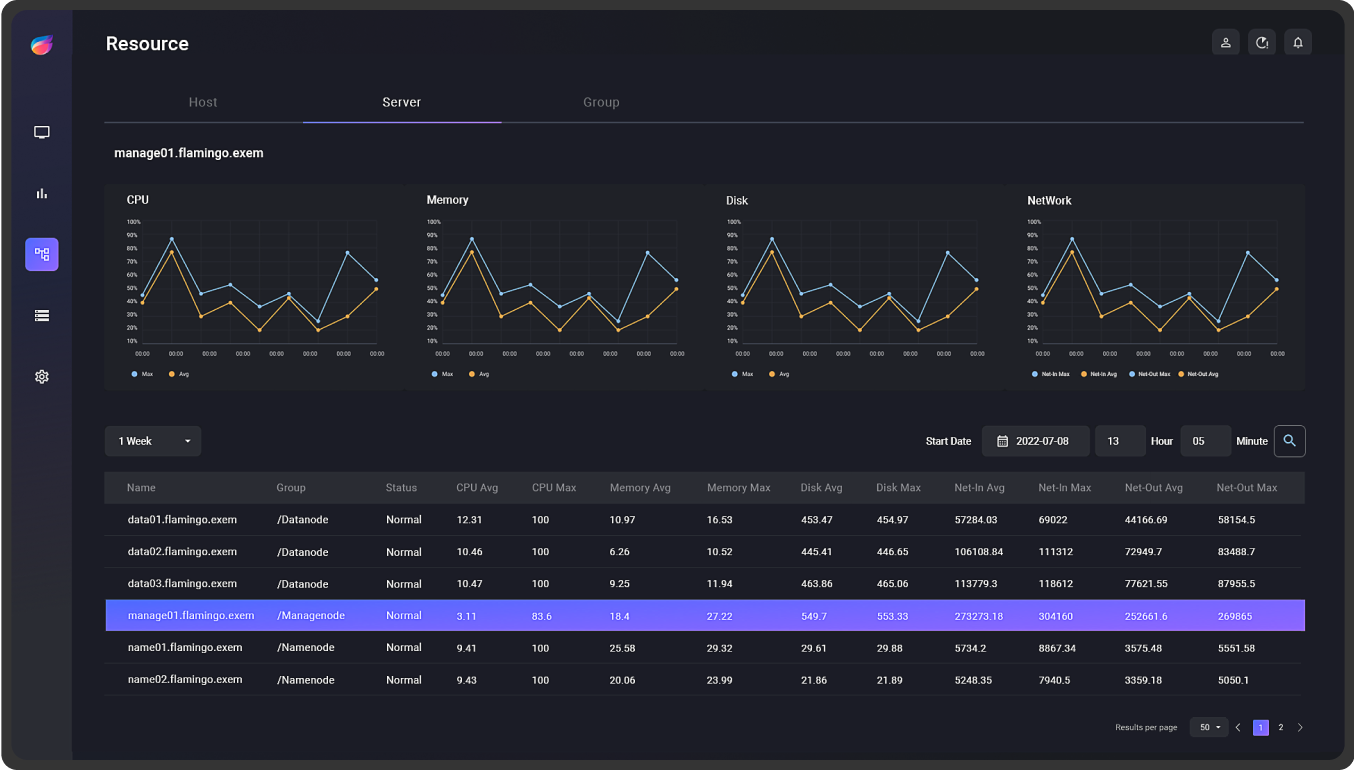Toggle the Avg legend in CPU chart
The height and width of the screenshot is (770, 1354).
[178, 374]
